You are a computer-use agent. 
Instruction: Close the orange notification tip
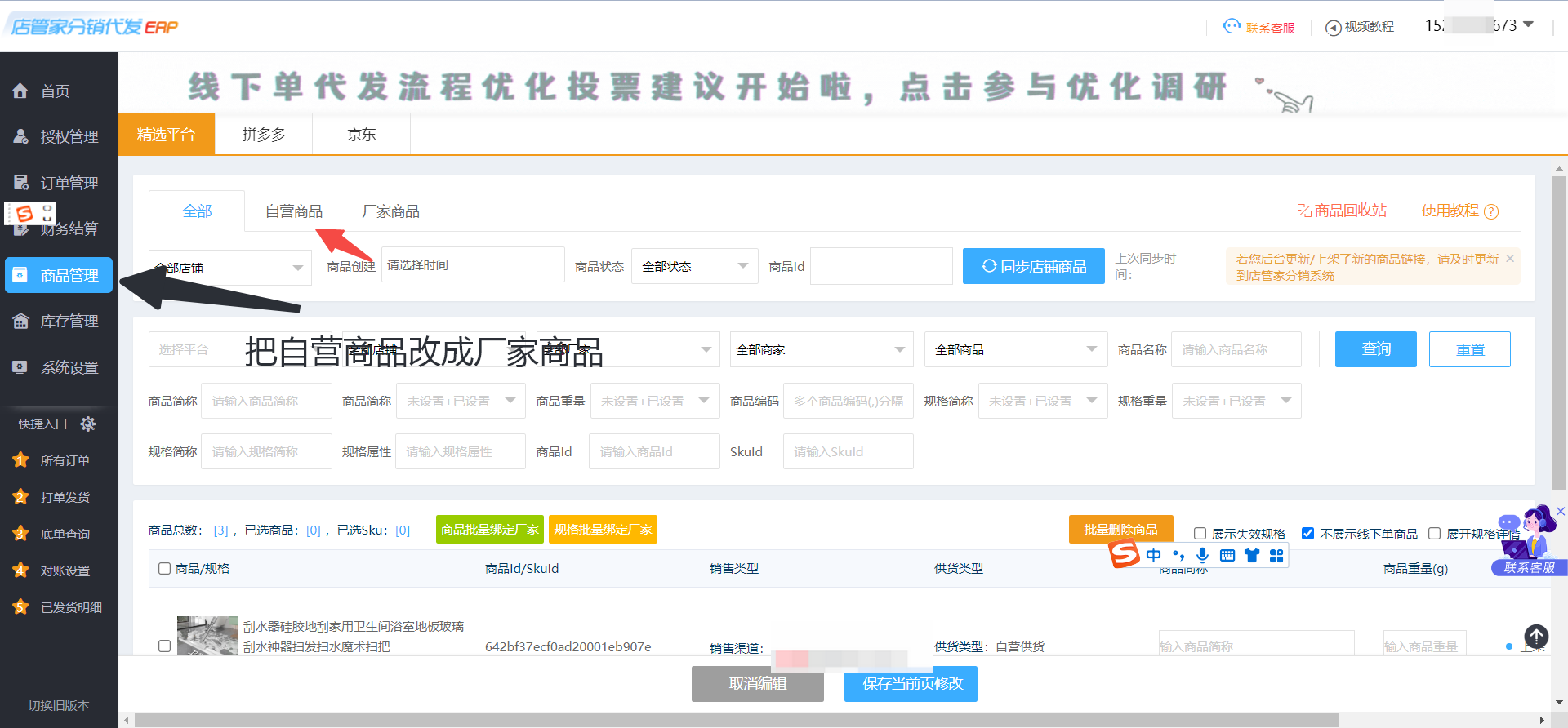coord(1510,259)
